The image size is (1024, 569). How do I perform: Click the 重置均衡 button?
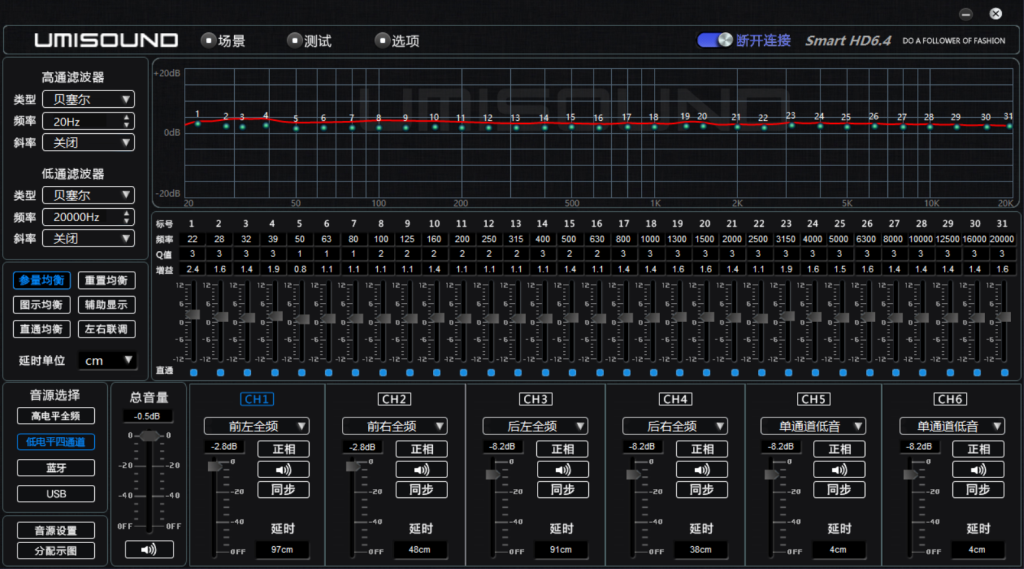click(x=106, y=280)
